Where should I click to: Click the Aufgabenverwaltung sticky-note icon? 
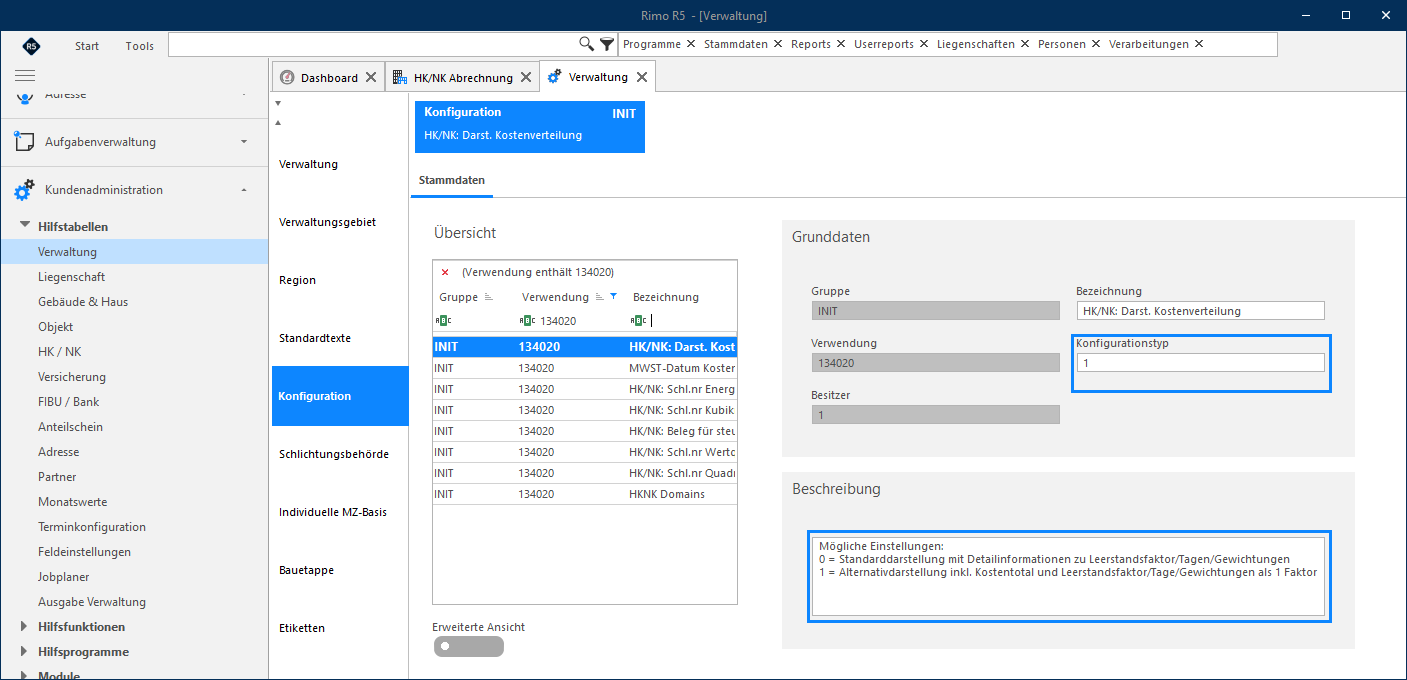click(x=25, y=142)
